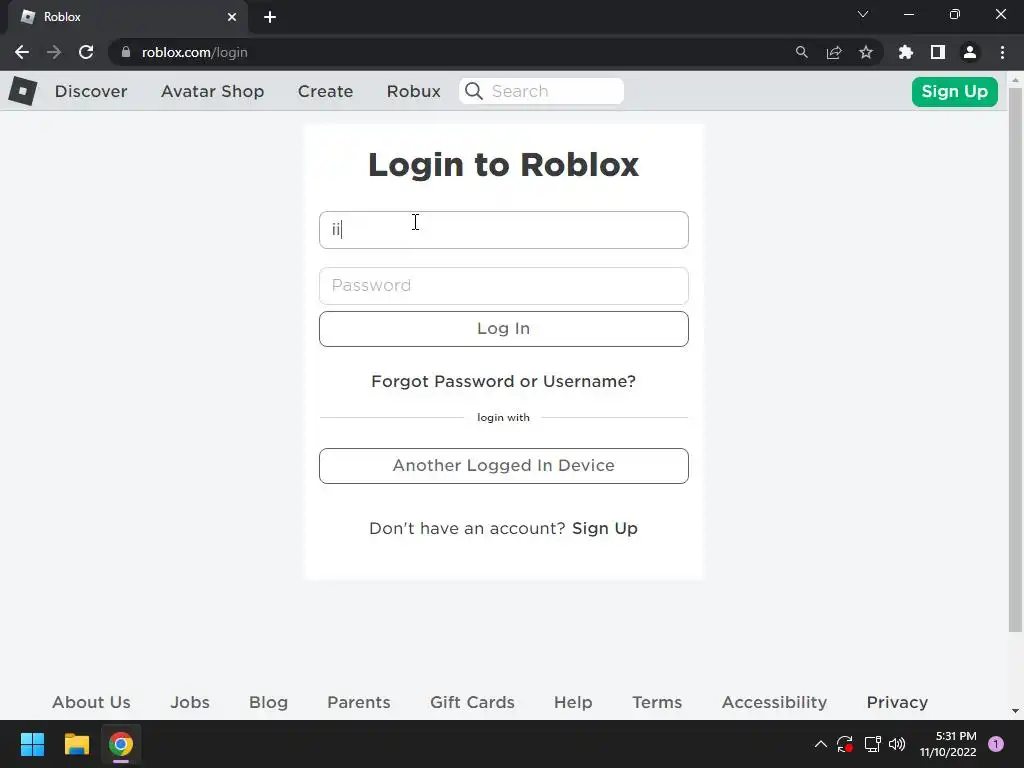The height and width of the screenshot is (768, 1024).
Task: Click Another Logged In Device button
Action: coord(504,466)
